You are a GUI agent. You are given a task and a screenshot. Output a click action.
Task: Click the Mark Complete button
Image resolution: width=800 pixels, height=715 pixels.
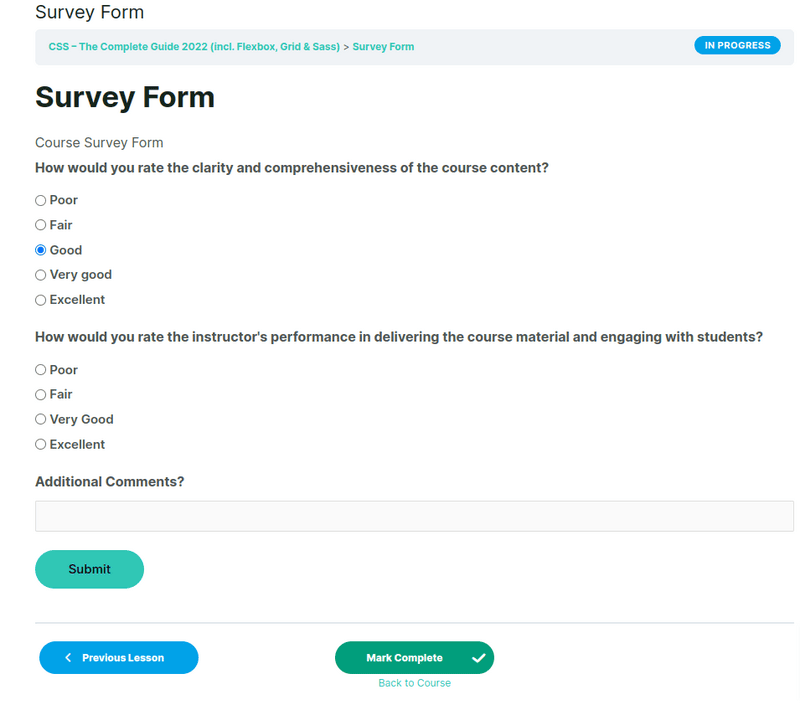tap(405, 658)
